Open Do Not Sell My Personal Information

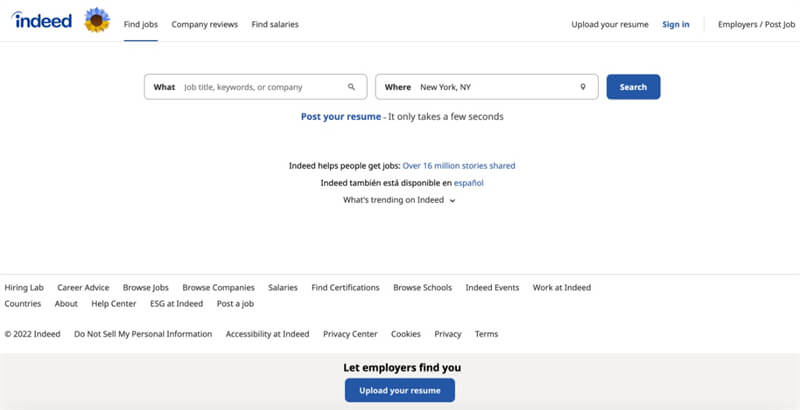(143, 334)
